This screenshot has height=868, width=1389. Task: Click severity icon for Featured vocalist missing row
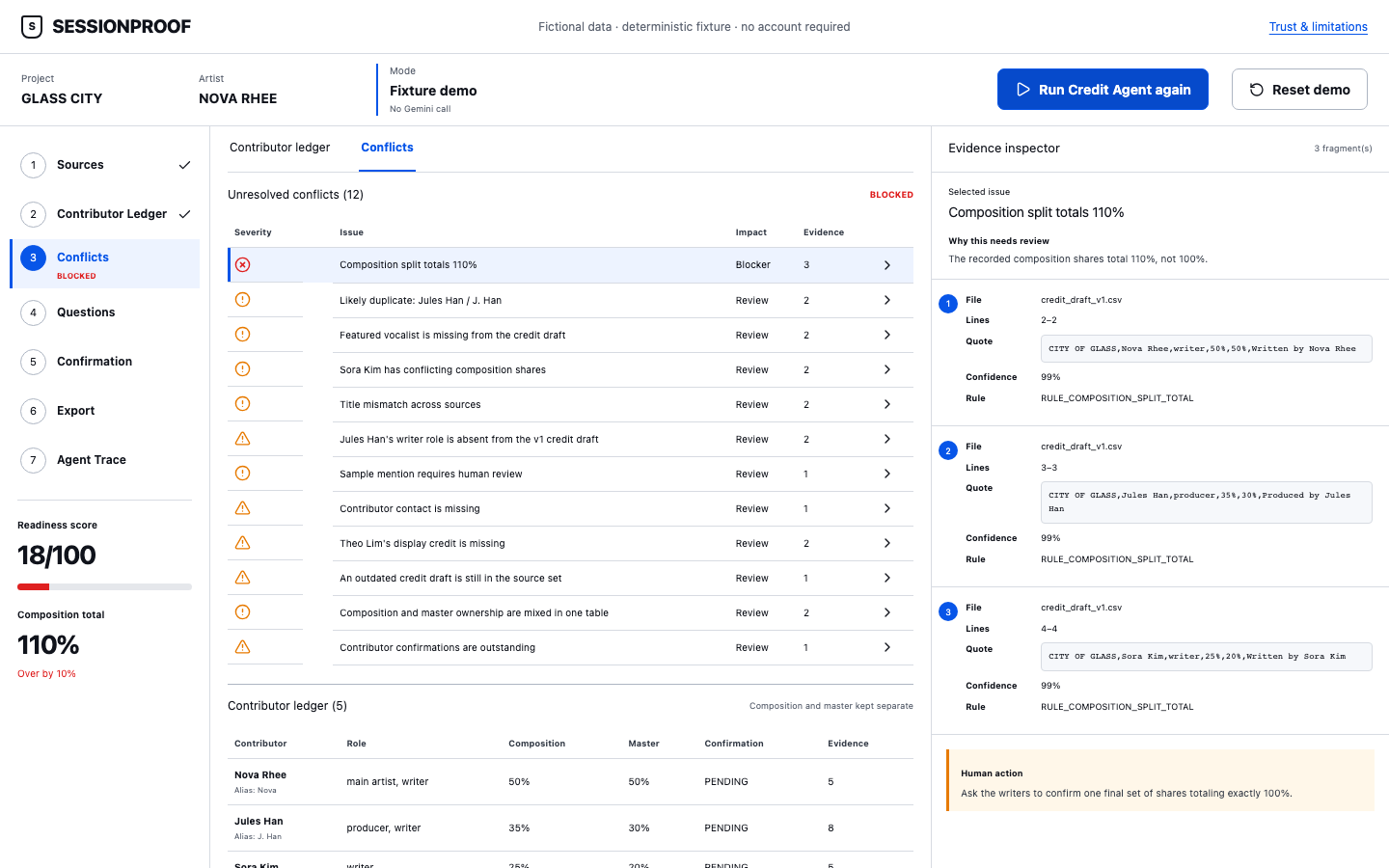coord(243,335)
